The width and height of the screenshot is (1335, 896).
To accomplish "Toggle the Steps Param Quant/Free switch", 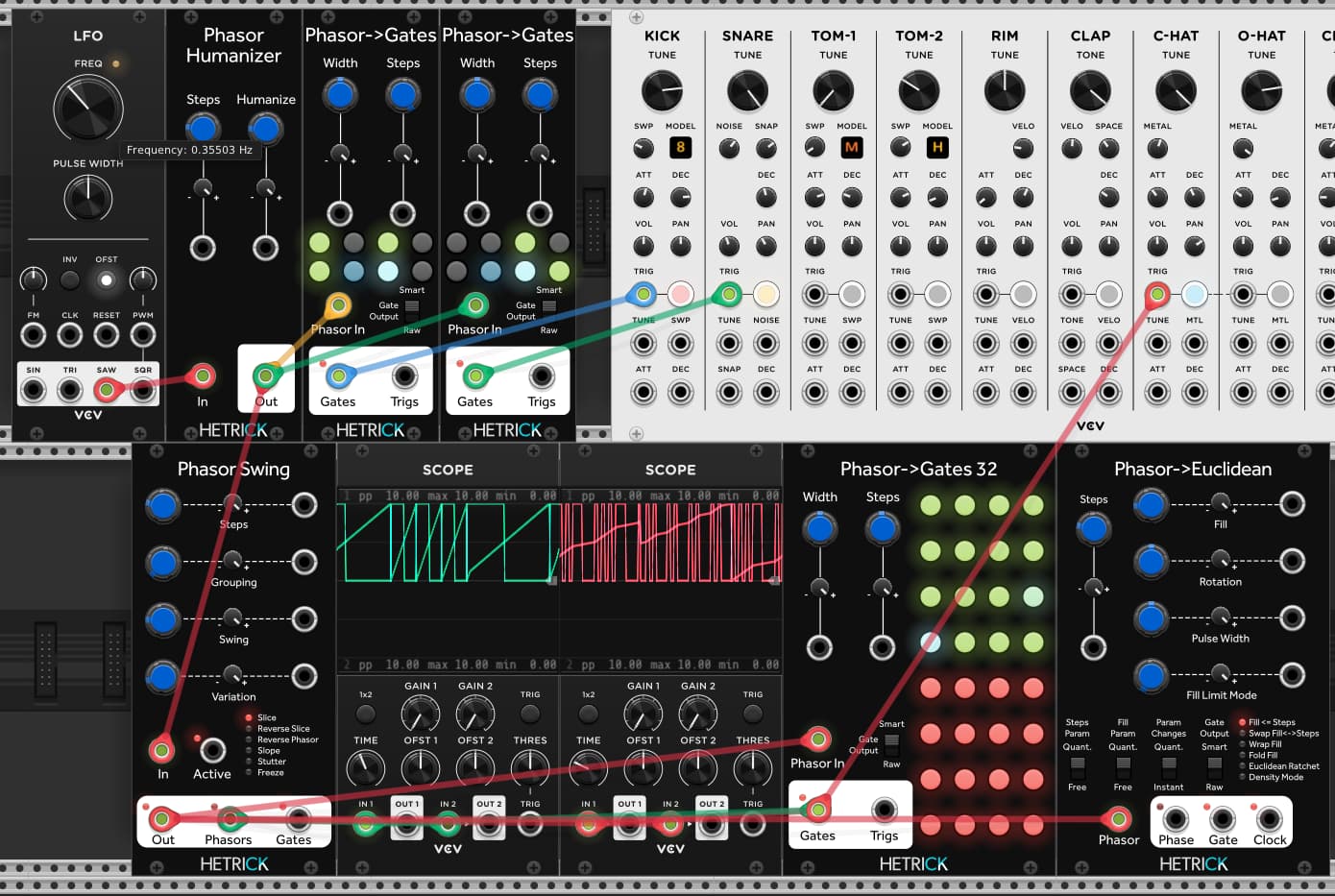I will tap(1078, 766).
